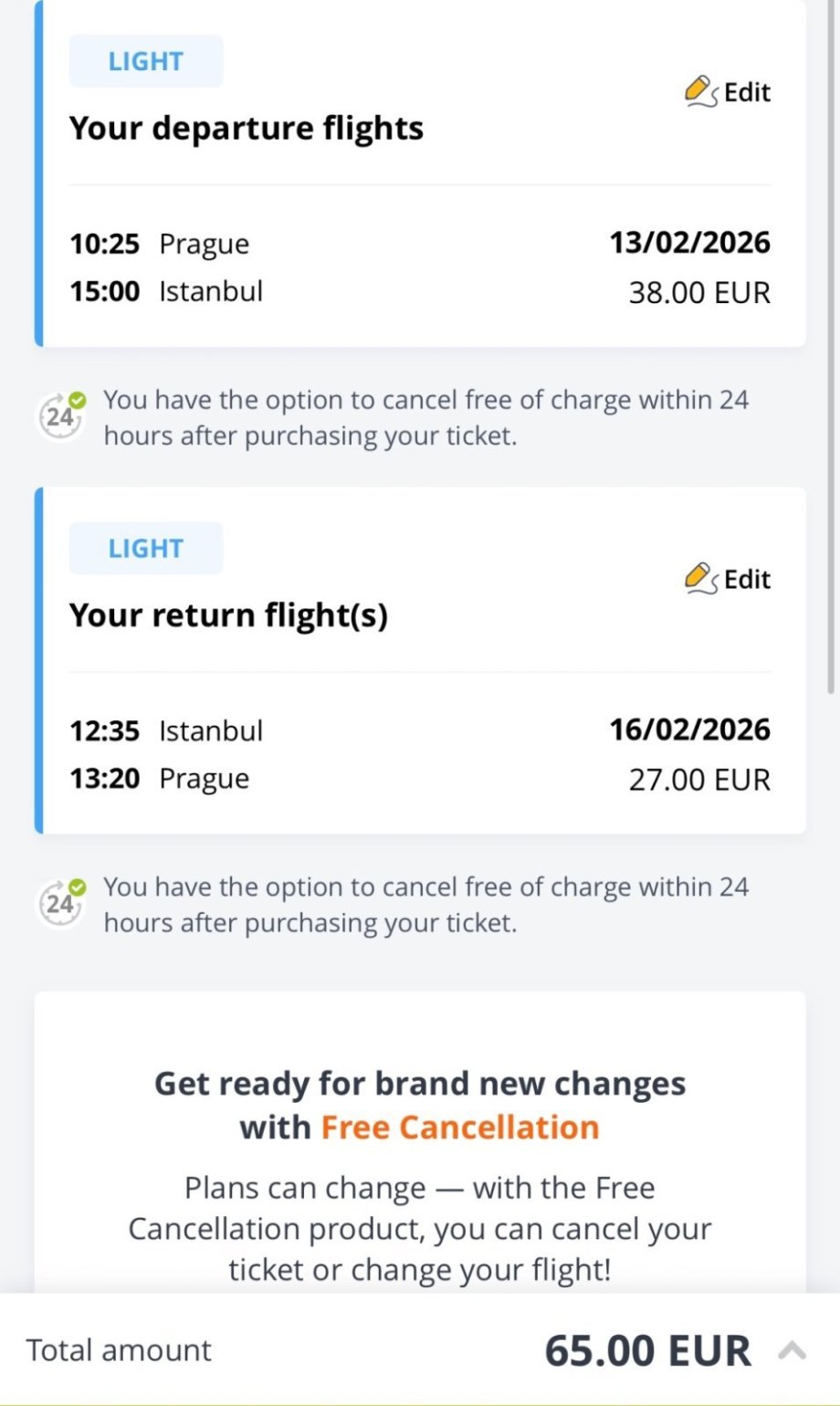Tap the LIGHT fare badge on return card

coord(146,548)
